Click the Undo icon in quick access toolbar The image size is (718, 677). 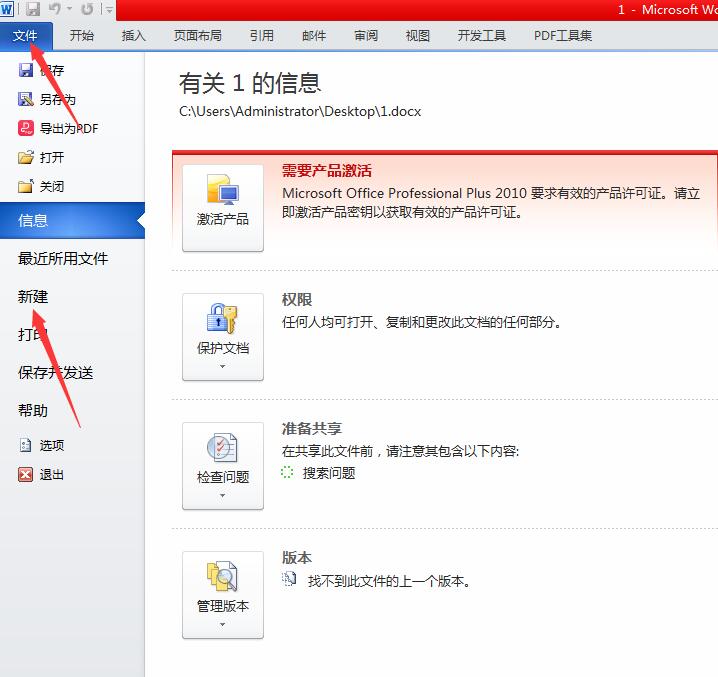click(x=54, y=9)
